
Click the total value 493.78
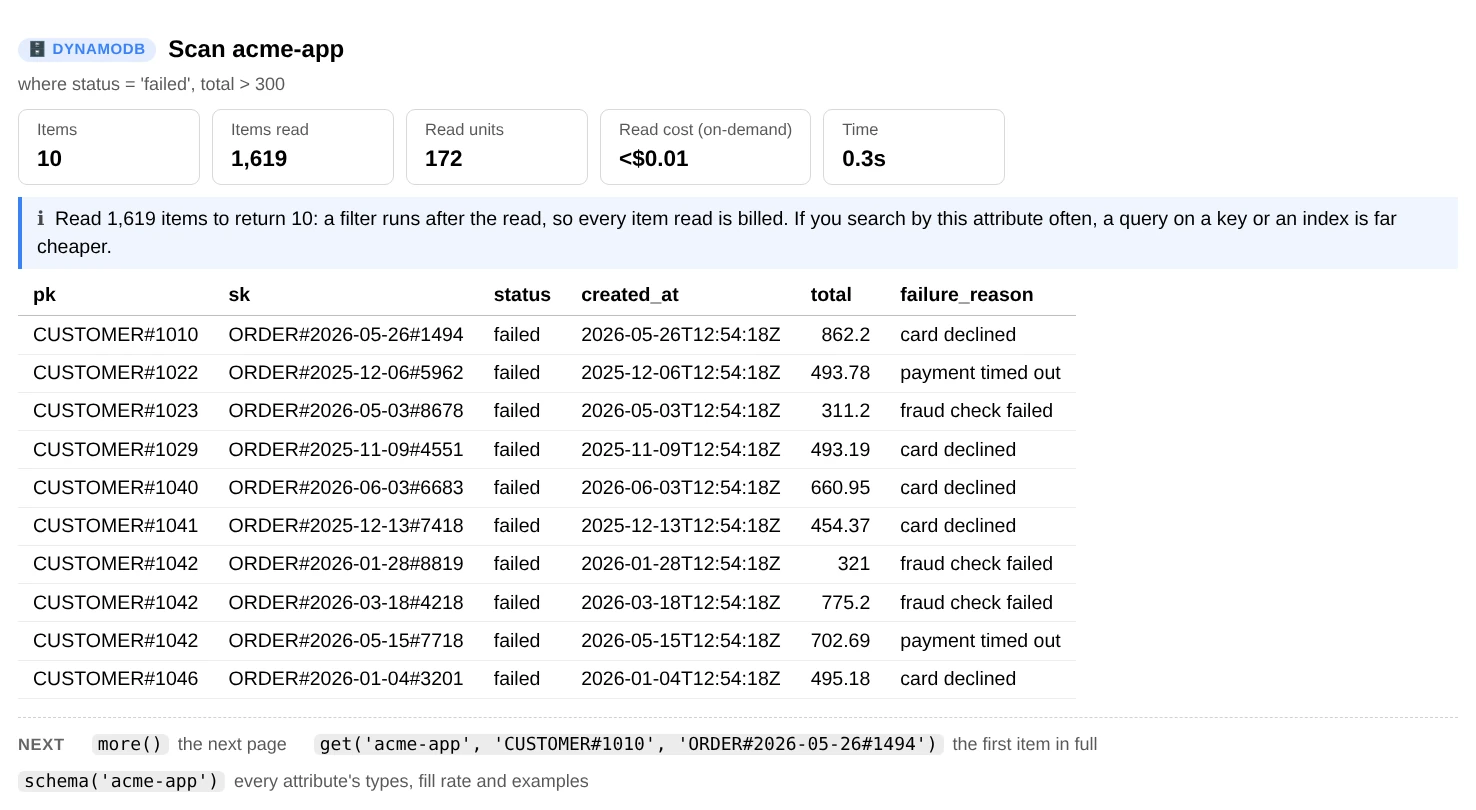(x=841, y=373)
